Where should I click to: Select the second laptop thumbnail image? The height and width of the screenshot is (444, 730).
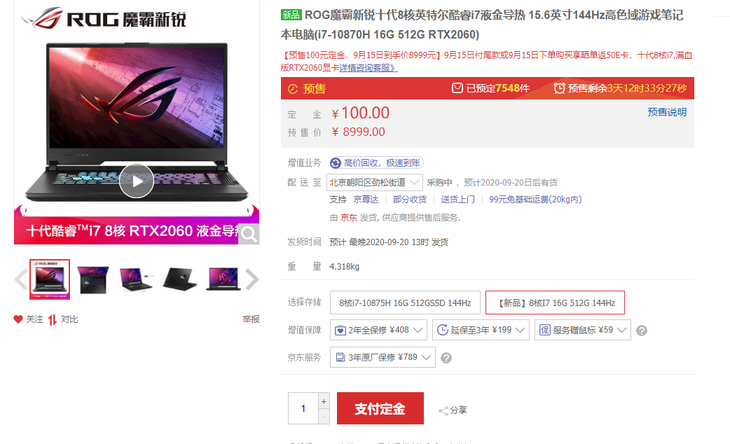click(93, 279)
